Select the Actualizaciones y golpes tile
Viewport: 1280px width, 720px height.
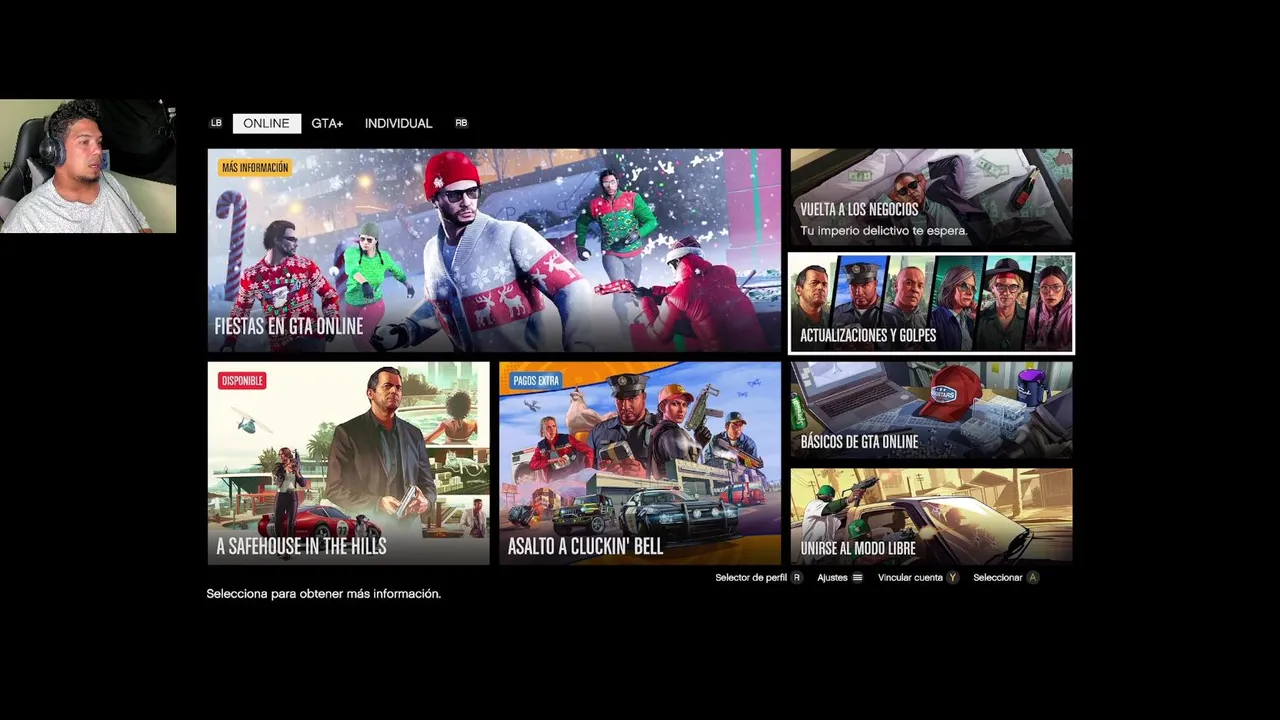tap(931, 303)
